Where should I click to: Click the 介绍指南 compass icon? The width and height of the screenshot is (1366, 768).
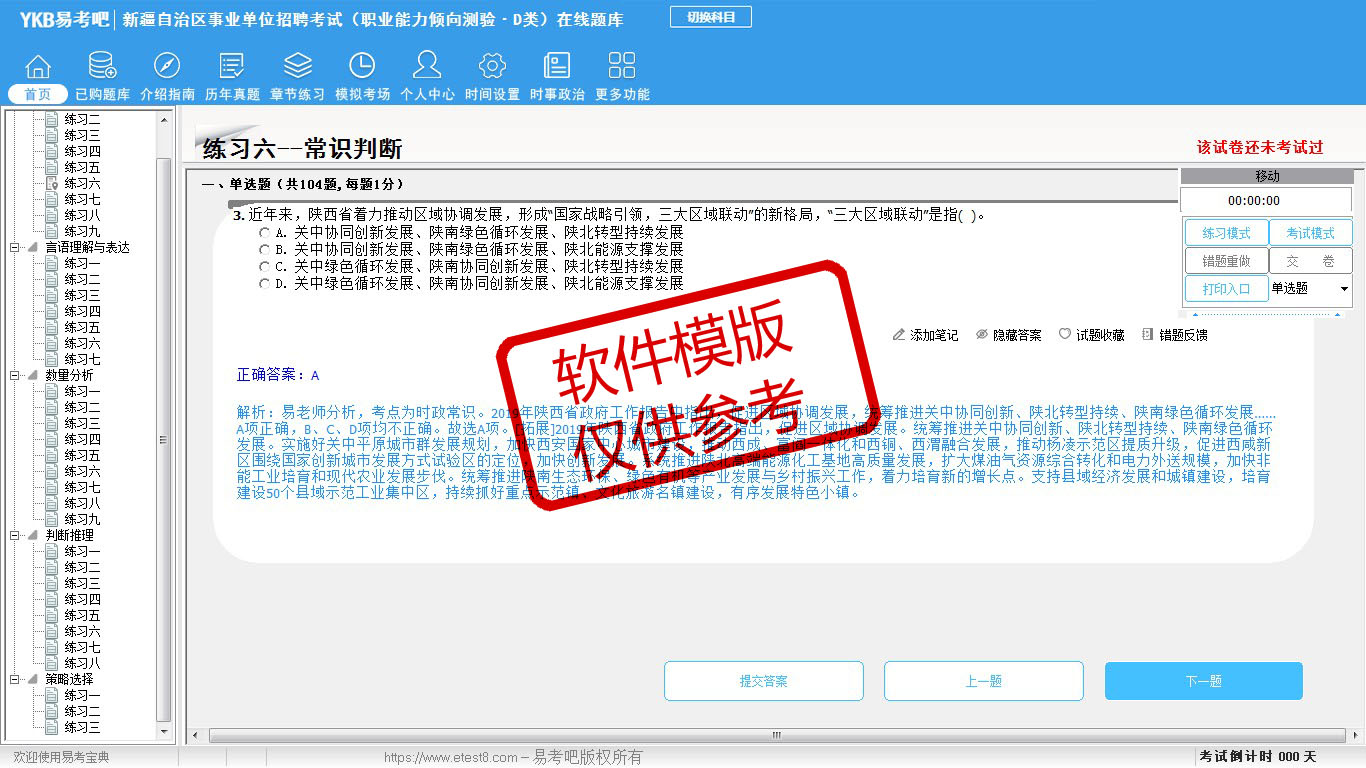tap(167, 67)
